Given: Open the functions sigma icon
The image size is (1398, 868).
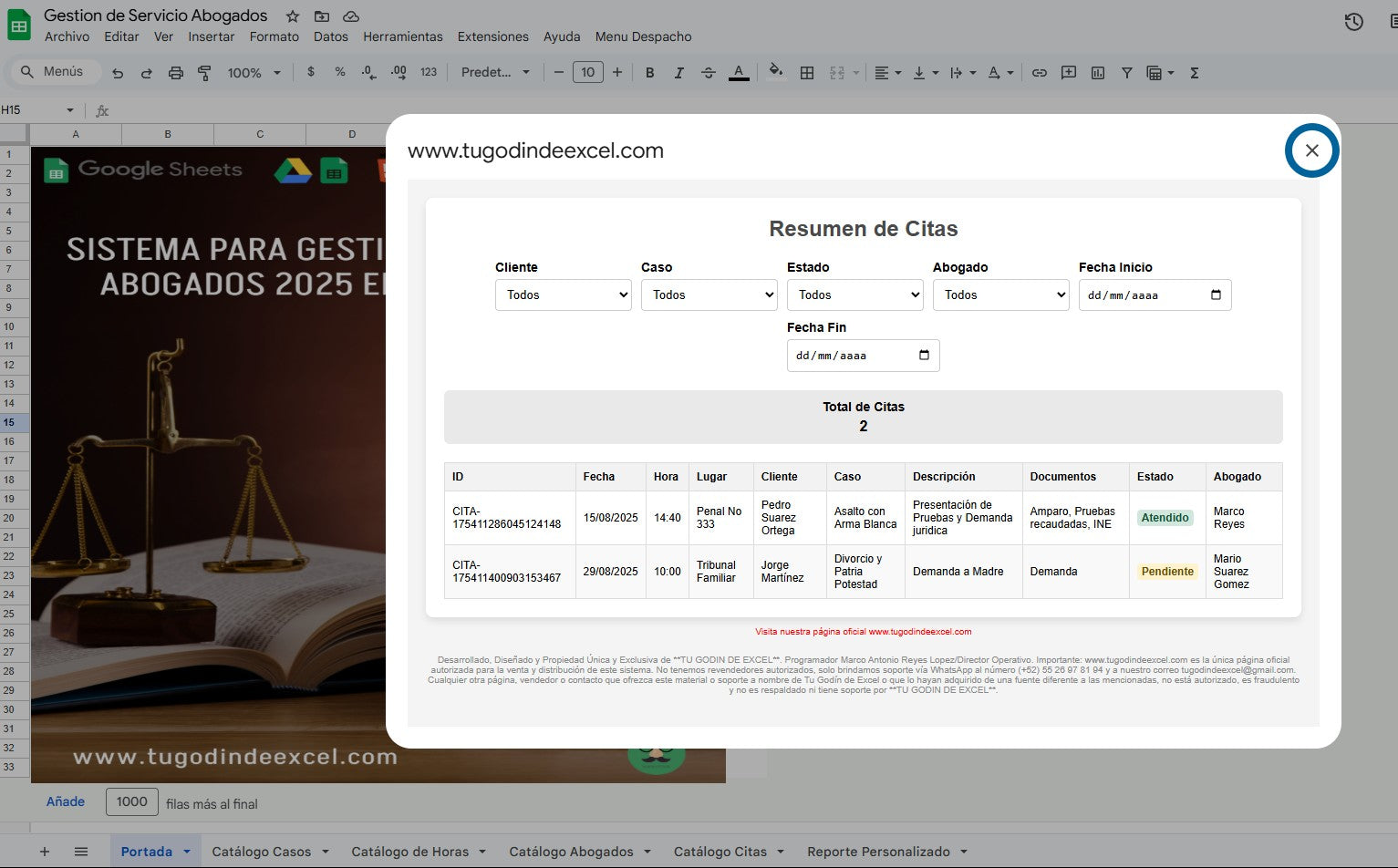Looking at the screenshot, I should pyautogui.click(x=1195, y=73).
